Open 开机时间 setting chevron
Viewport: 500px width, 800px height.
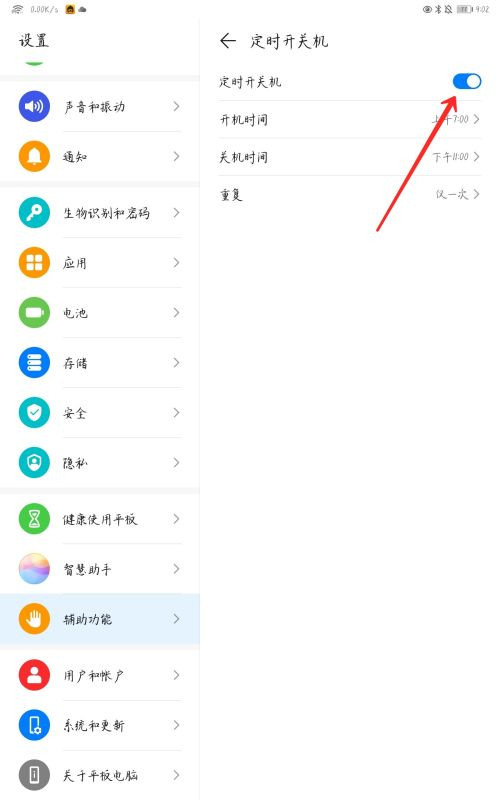point(477,119)
